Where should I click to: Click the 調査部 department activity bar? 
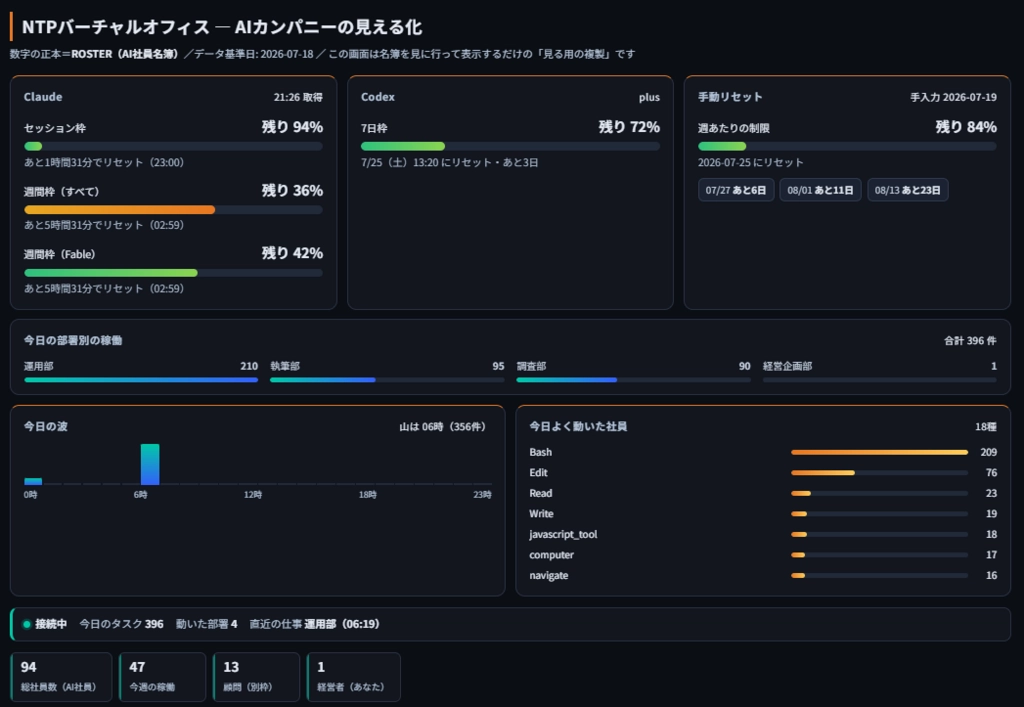pyautogui.click(x=633, y=380)
